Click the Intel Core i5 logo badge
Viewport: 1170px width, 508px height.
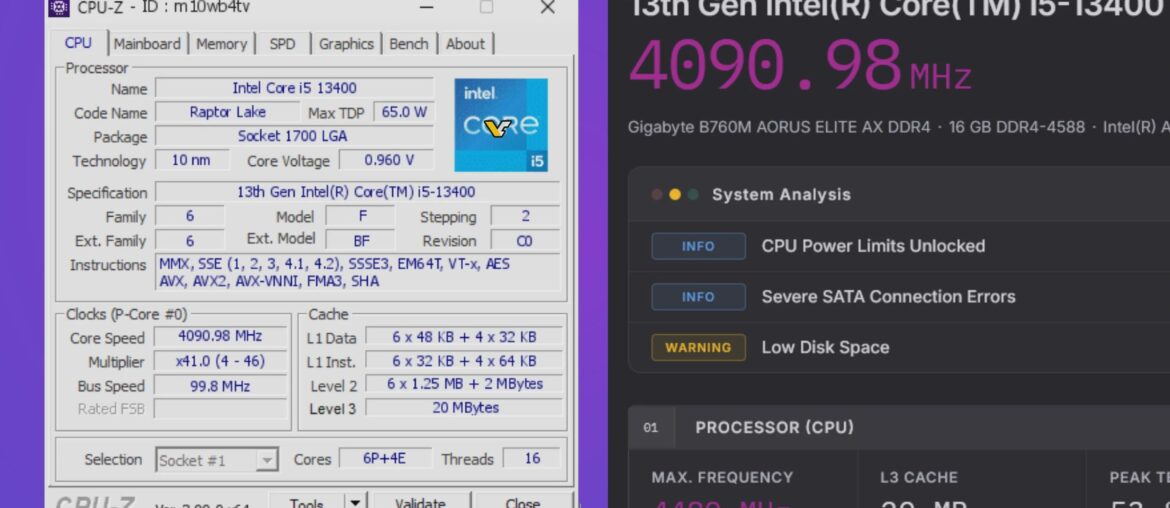coord(501,125)
